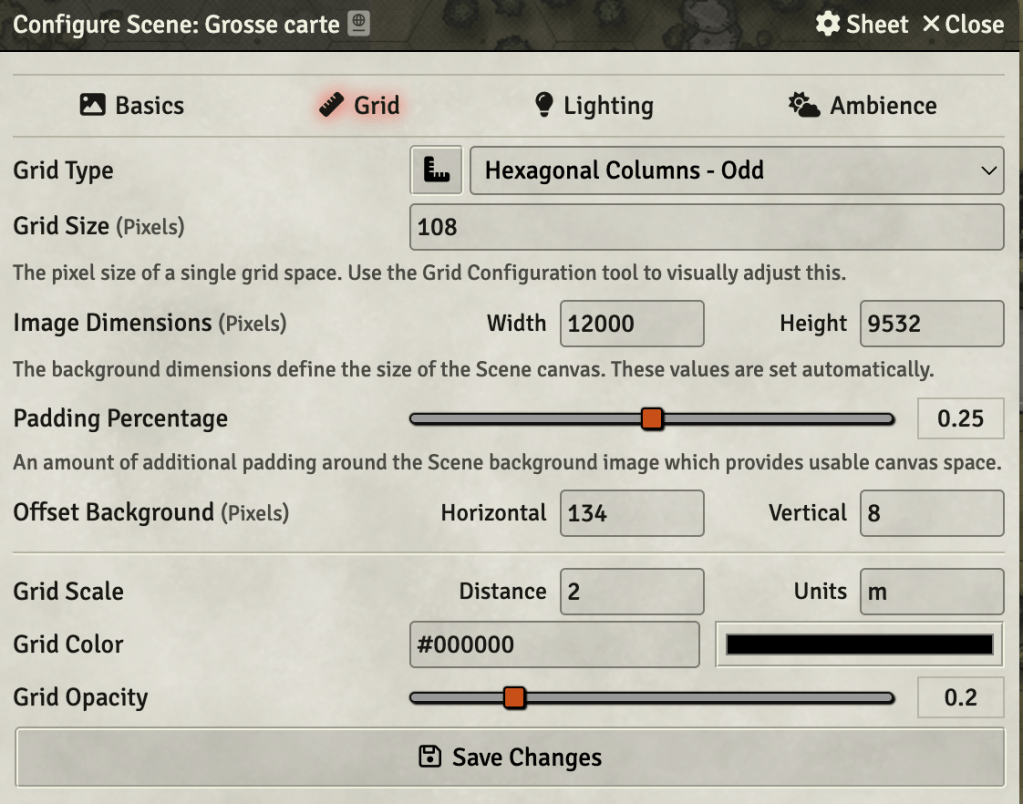
Task: Click the Sheet gear icon
Action: coord(828,24)
